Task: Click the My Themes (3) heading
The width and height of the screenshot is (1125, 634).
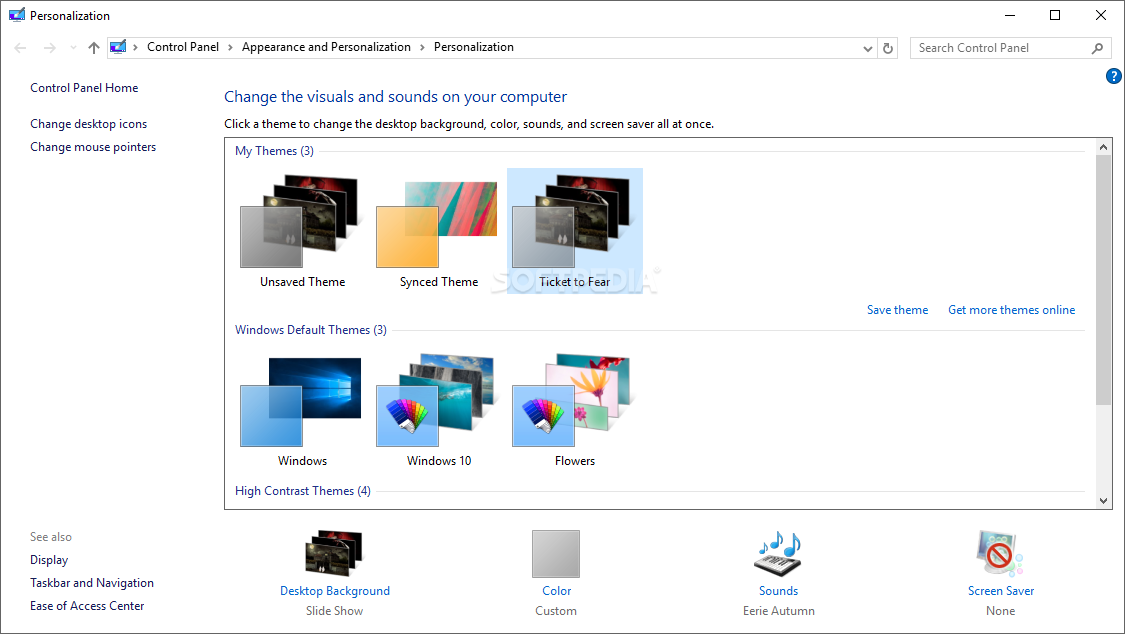Action: [274, 151]
